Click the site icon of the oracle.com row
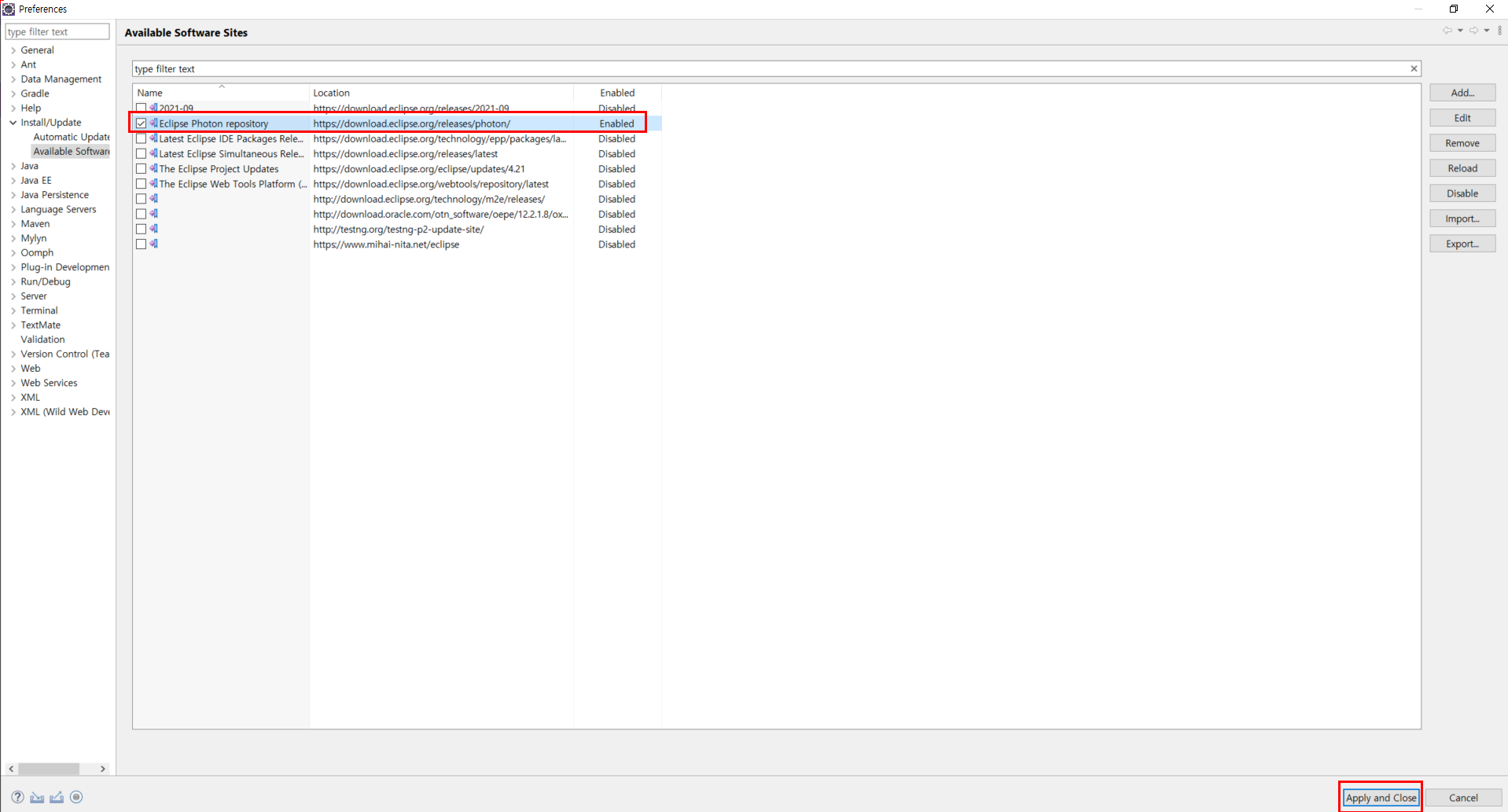Viewport: 1508px width, 812px height. [x=154, y=214]
